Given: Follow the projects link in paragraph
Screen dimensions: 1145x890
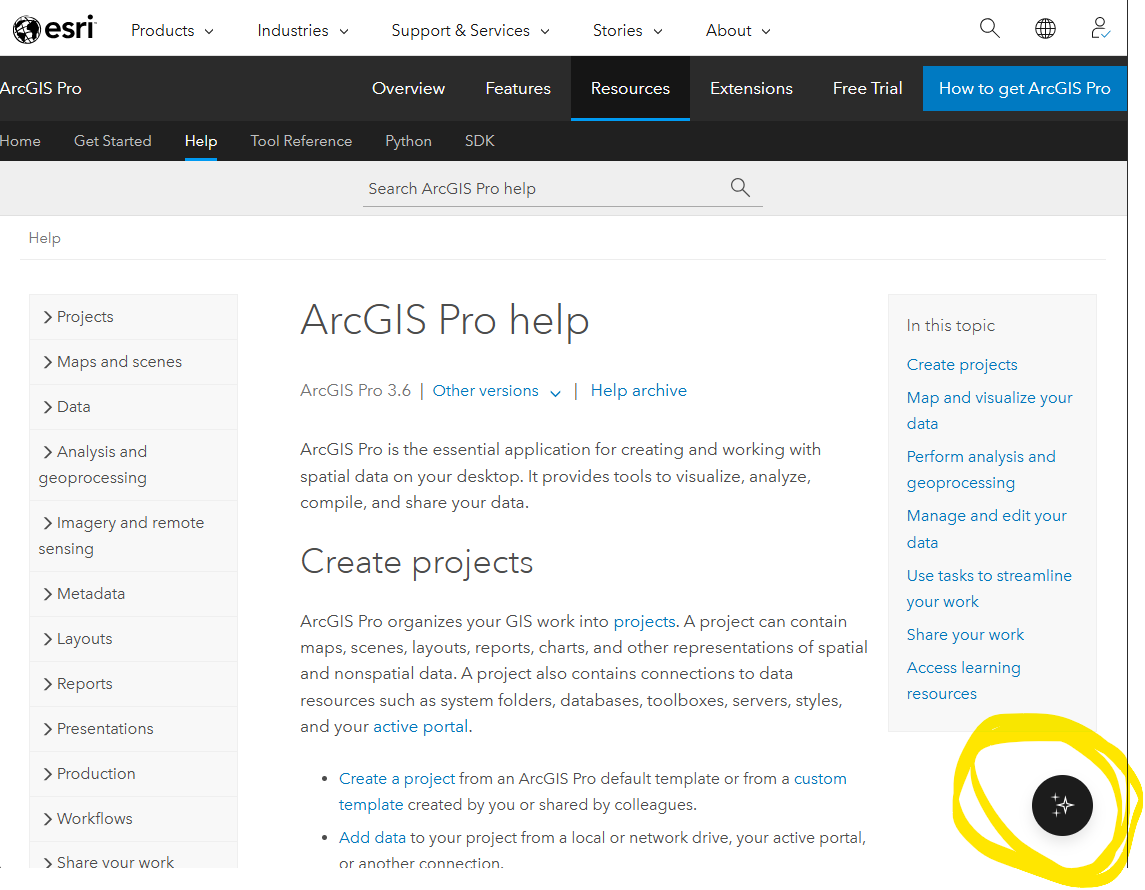Looking at the screenshot, I should click(644, 622).
